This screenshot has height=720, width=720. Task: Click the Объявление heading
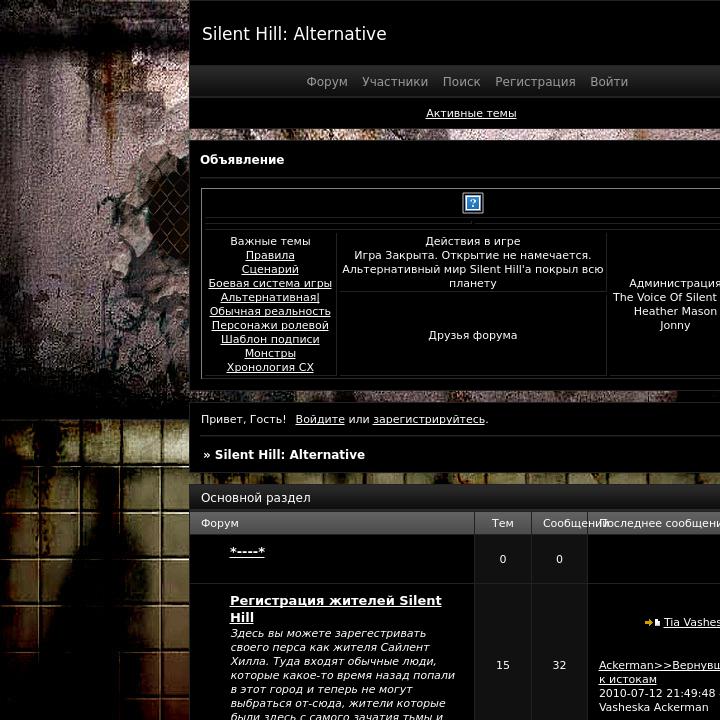(x=242, y=160)
